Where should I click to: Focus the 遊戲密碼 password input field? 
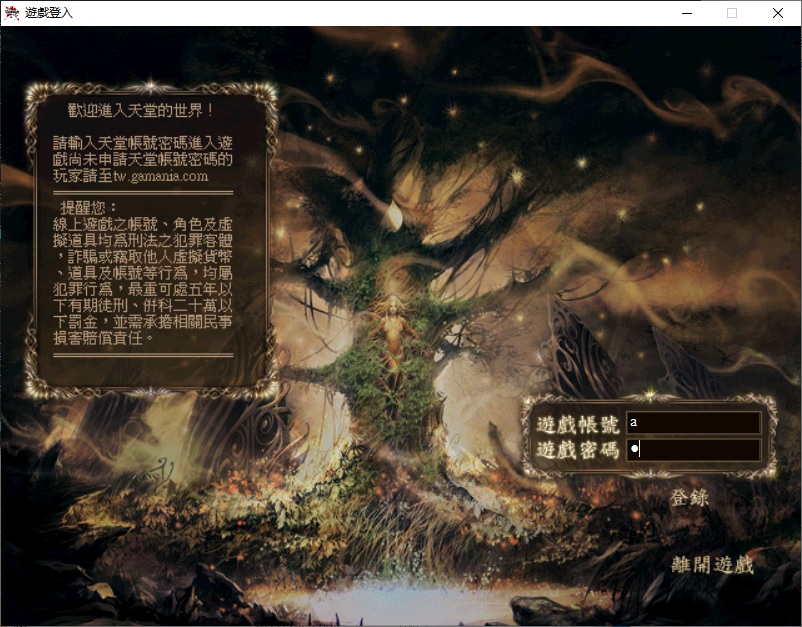pyautogui.click(x=694, y=450)
